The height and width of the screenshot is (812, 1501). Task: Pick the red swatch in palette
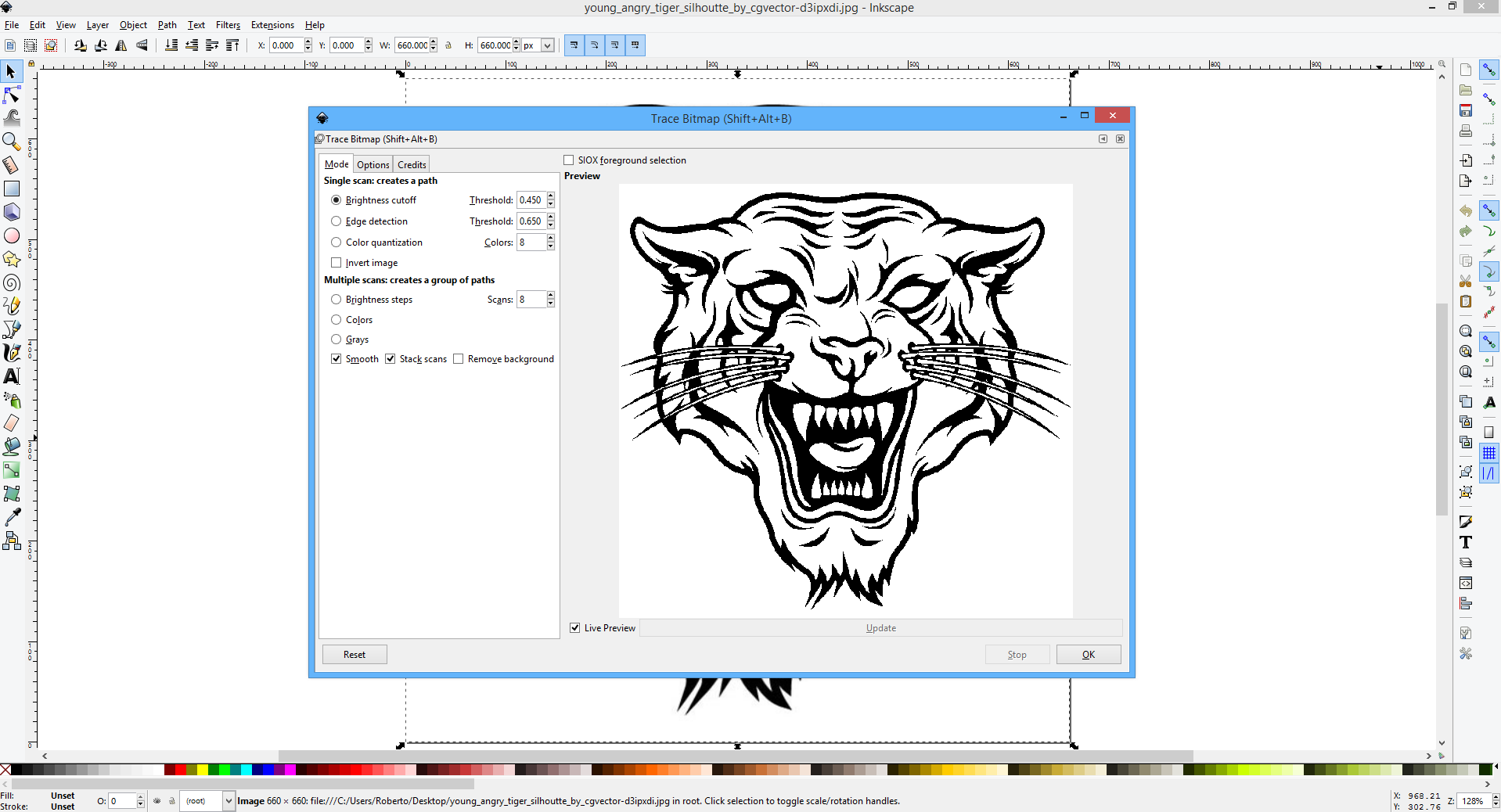pyautogui.click(x=181, y=770)
